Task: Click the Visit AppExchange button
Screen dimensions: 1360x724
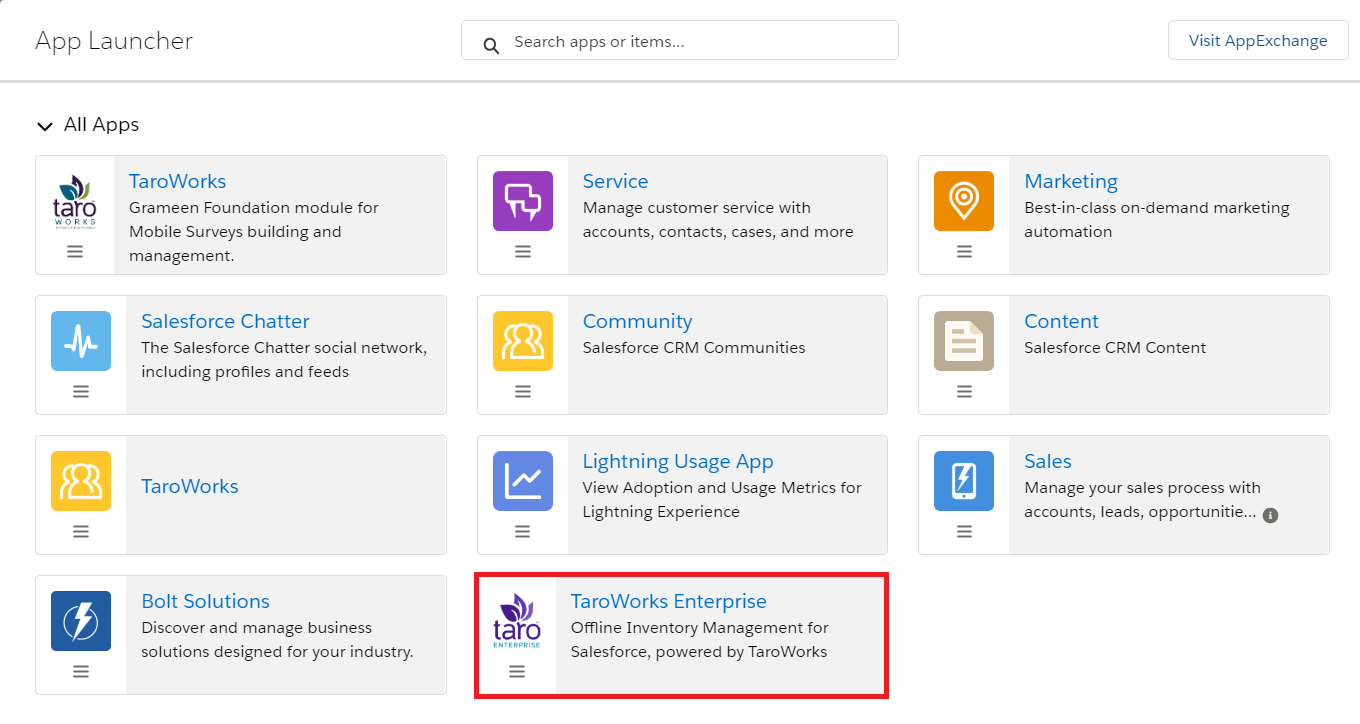Action: coord(1258,40)
